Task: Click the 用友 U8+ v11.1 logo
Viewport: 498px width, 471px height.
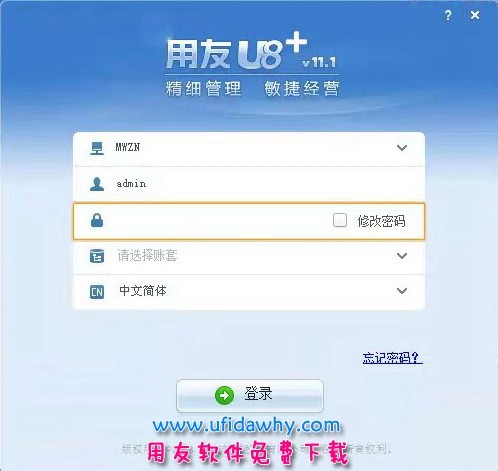Action: (x=252, y=51)
